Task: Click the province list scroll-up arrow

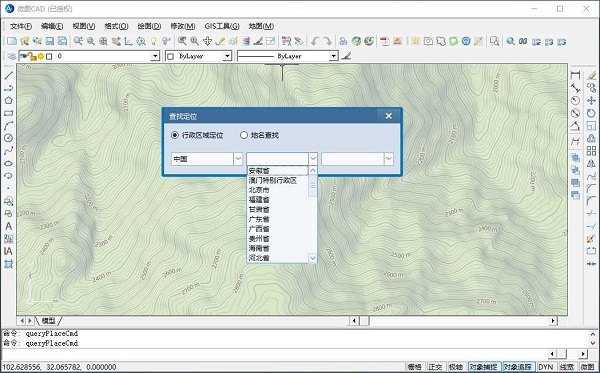Action: point(313,171)
